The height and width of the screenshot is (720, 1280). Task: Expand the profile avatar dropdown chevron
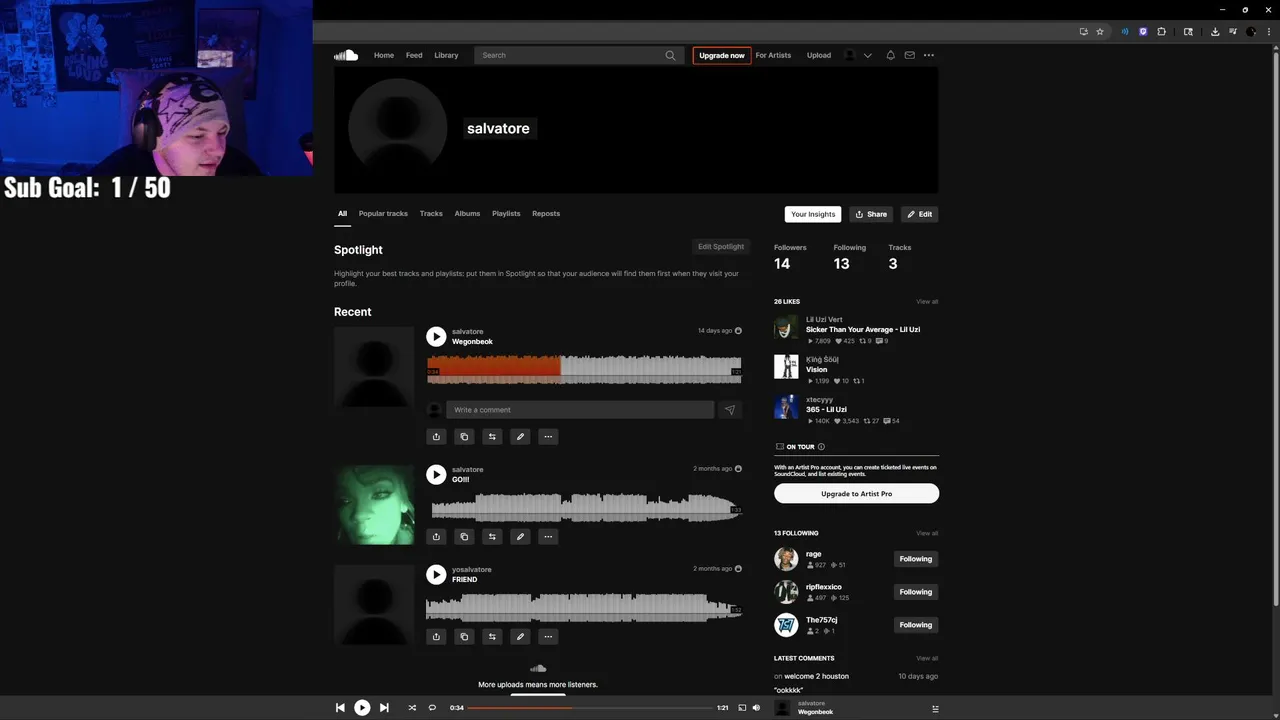tap(868, 55)
